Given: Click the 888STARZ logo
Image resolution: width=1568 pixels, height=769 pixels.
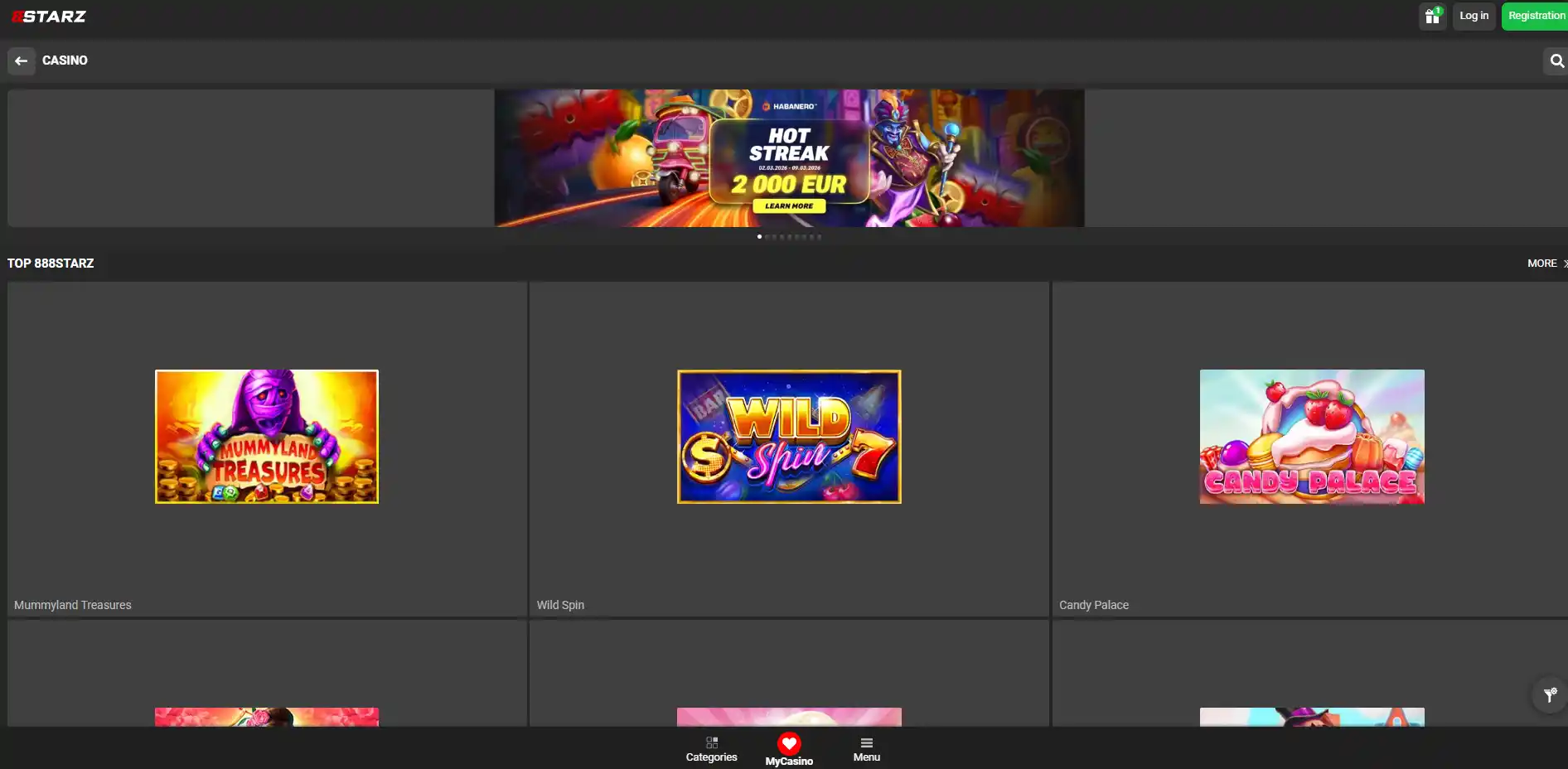Looking at the screenshot, I should pyautogui.click(x=49, y=17).
